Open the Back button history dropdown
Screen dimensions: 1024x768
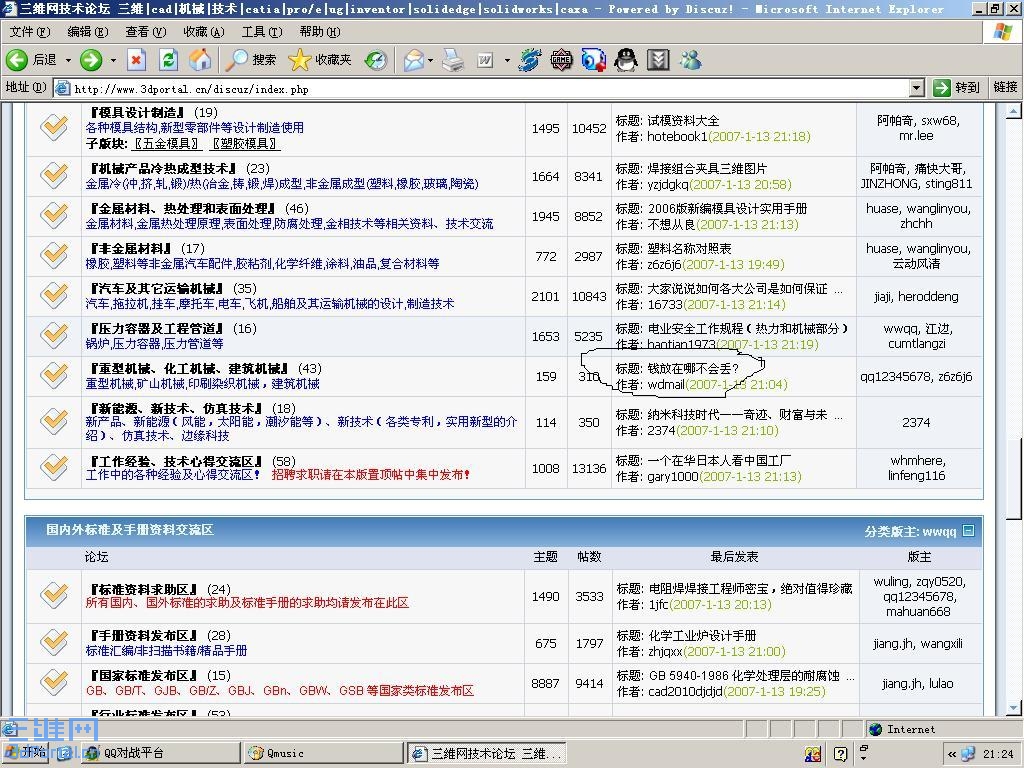[68, 60]
